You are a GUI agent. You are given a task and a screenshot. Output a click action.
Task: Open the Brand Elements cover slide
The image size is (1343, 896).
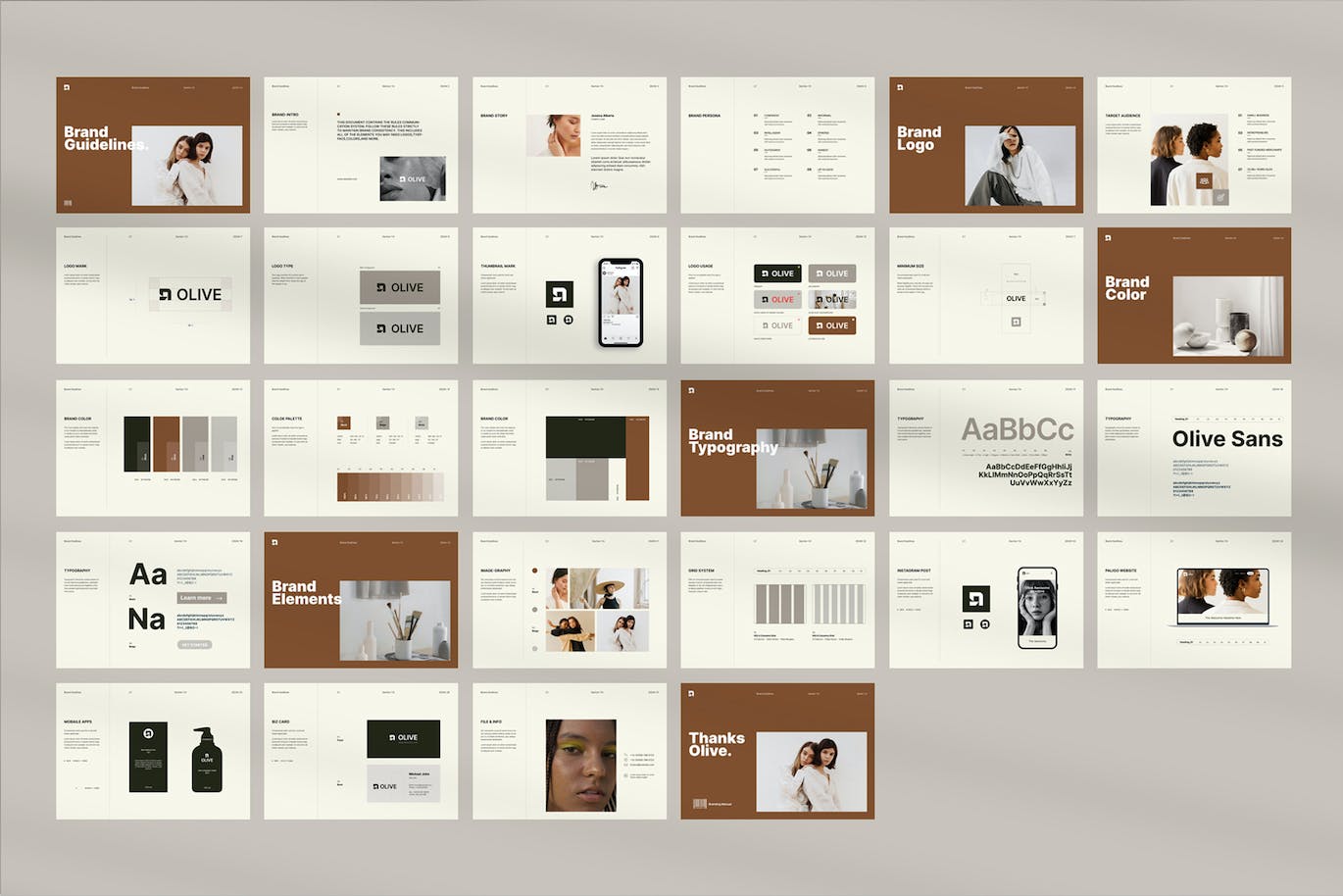[360, 600]
